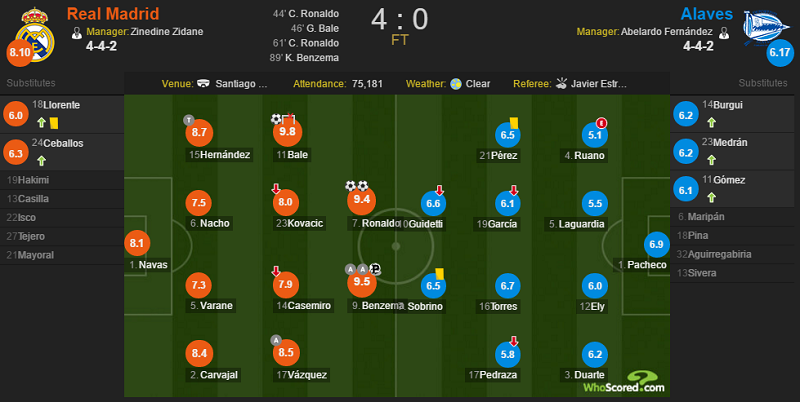Click the stadium venue icon
This screenshot has height=402, width=800.
click(203, 84)
